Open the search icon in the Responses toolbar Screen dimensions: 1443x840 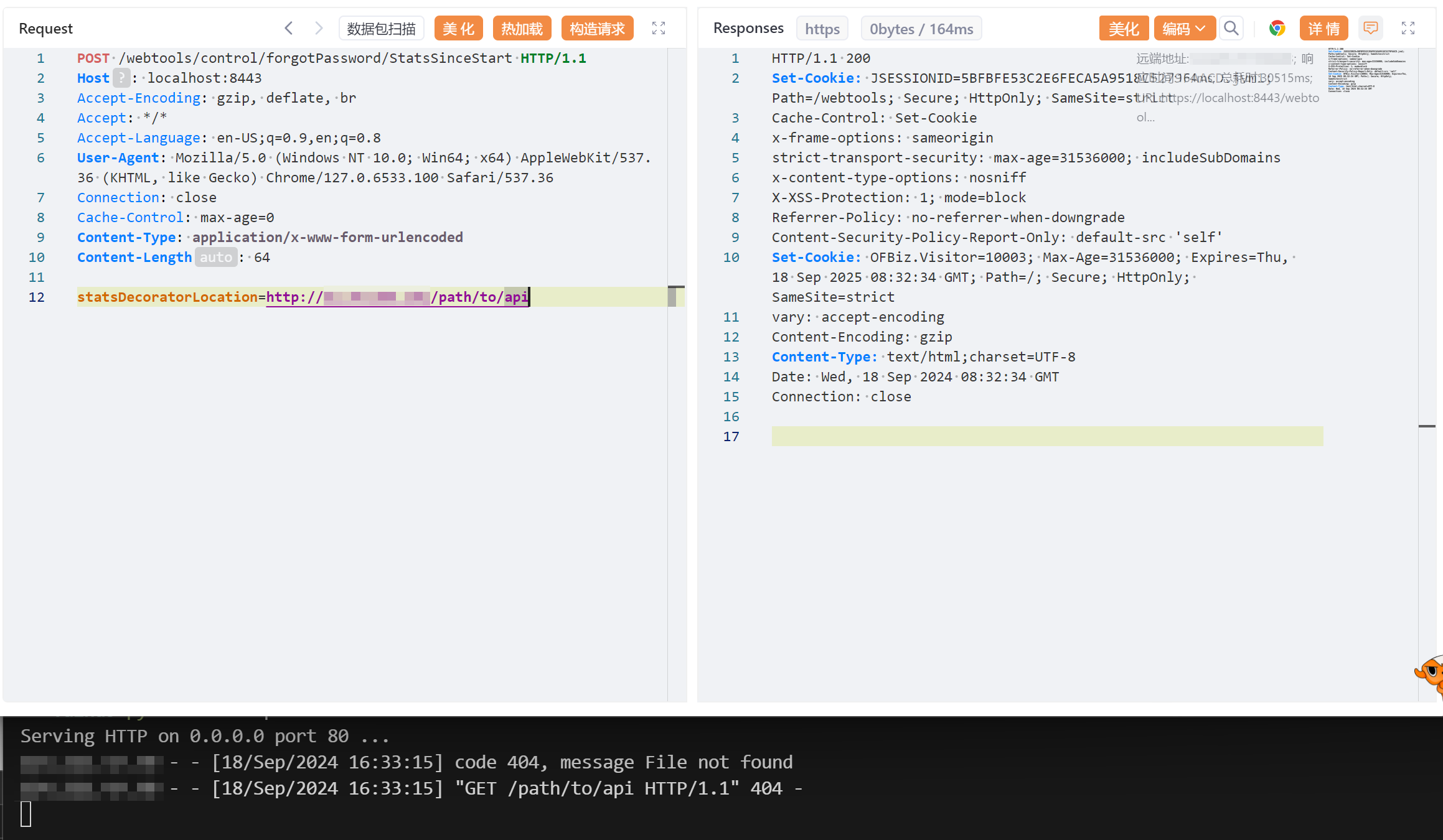click(1231, 28)
